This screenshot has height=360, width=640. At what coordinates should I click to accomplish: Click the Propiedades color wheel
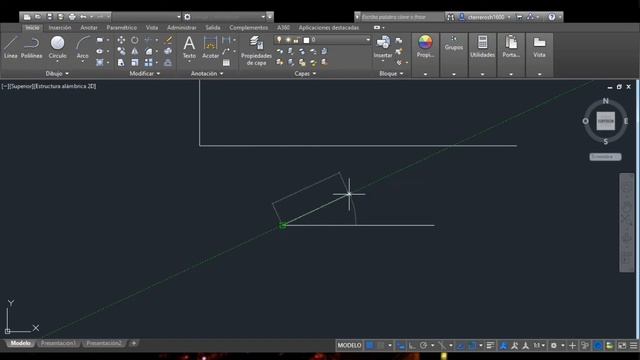click(425, 42)
